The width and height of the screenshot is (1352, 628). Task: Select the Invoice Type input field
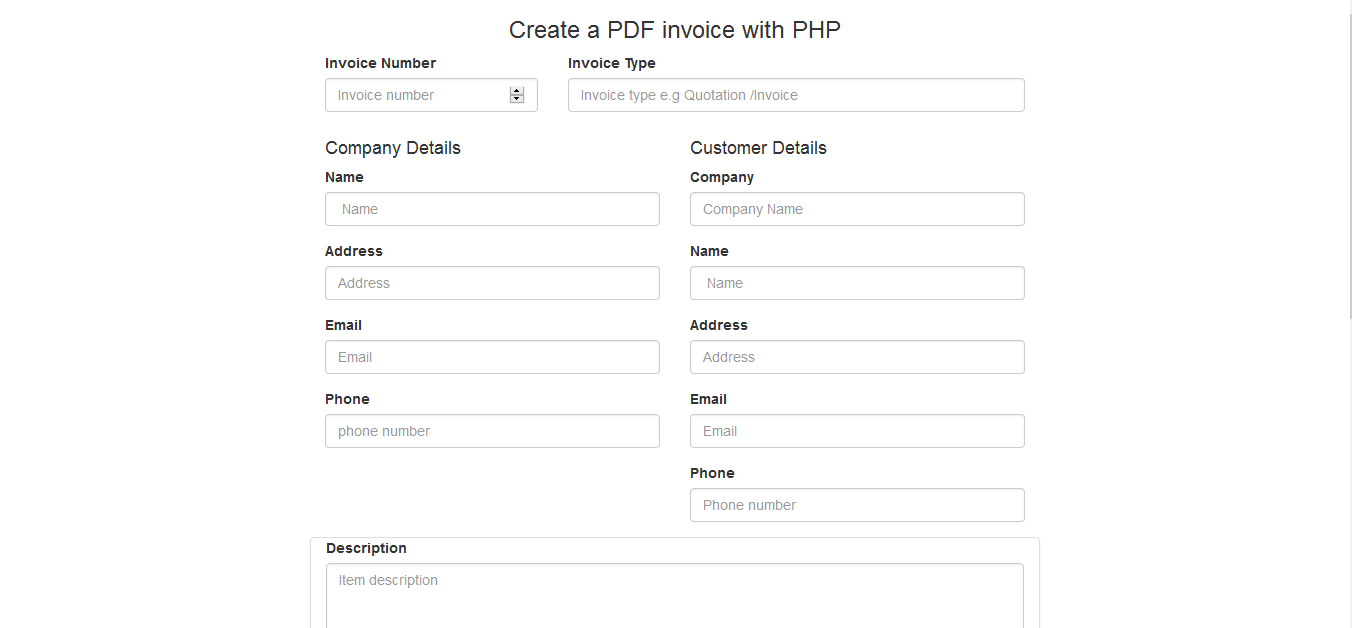(x=795, y=94)
